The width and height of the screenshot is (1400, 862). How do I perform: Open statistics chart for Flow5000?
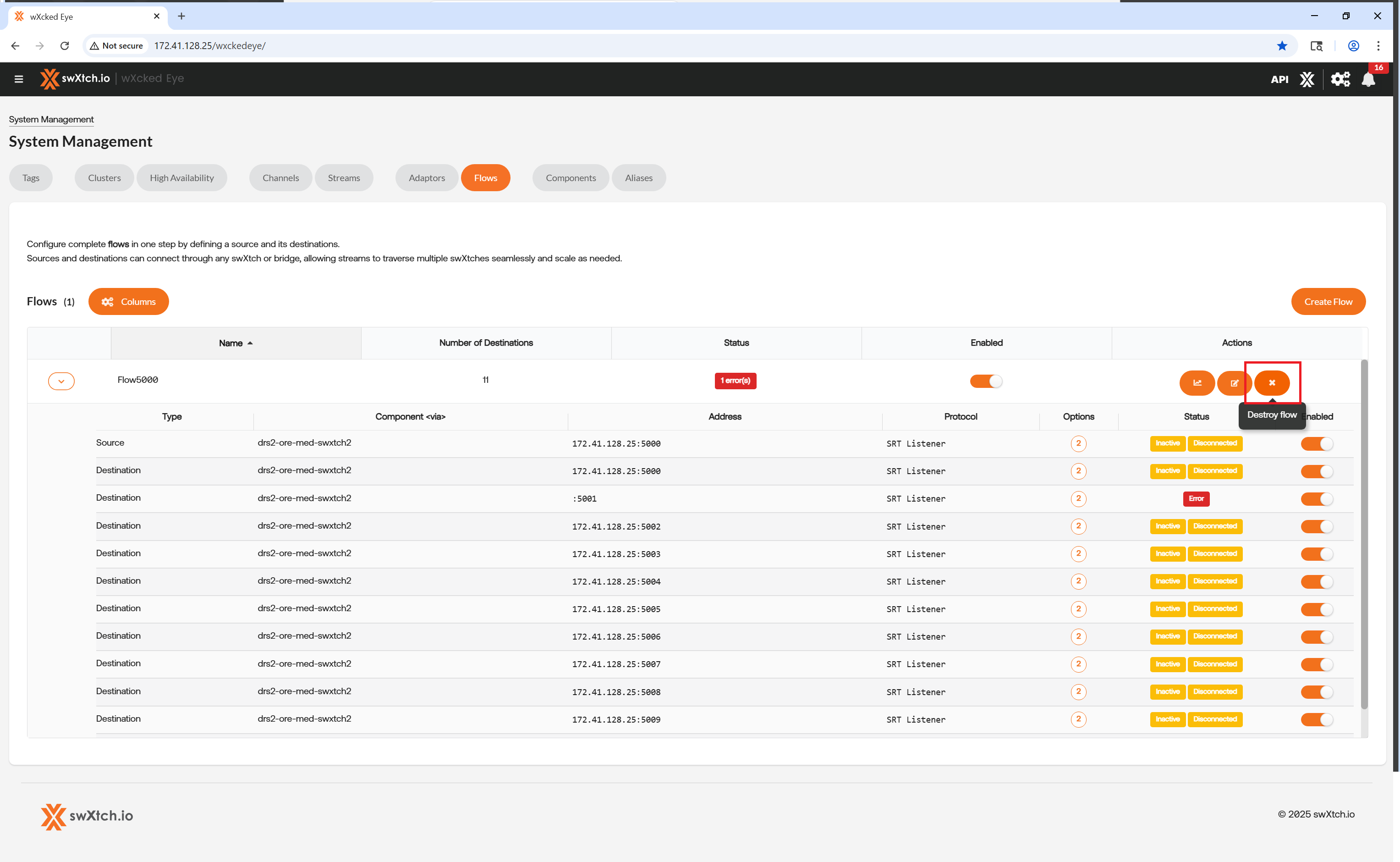(x=1197, y=382)
